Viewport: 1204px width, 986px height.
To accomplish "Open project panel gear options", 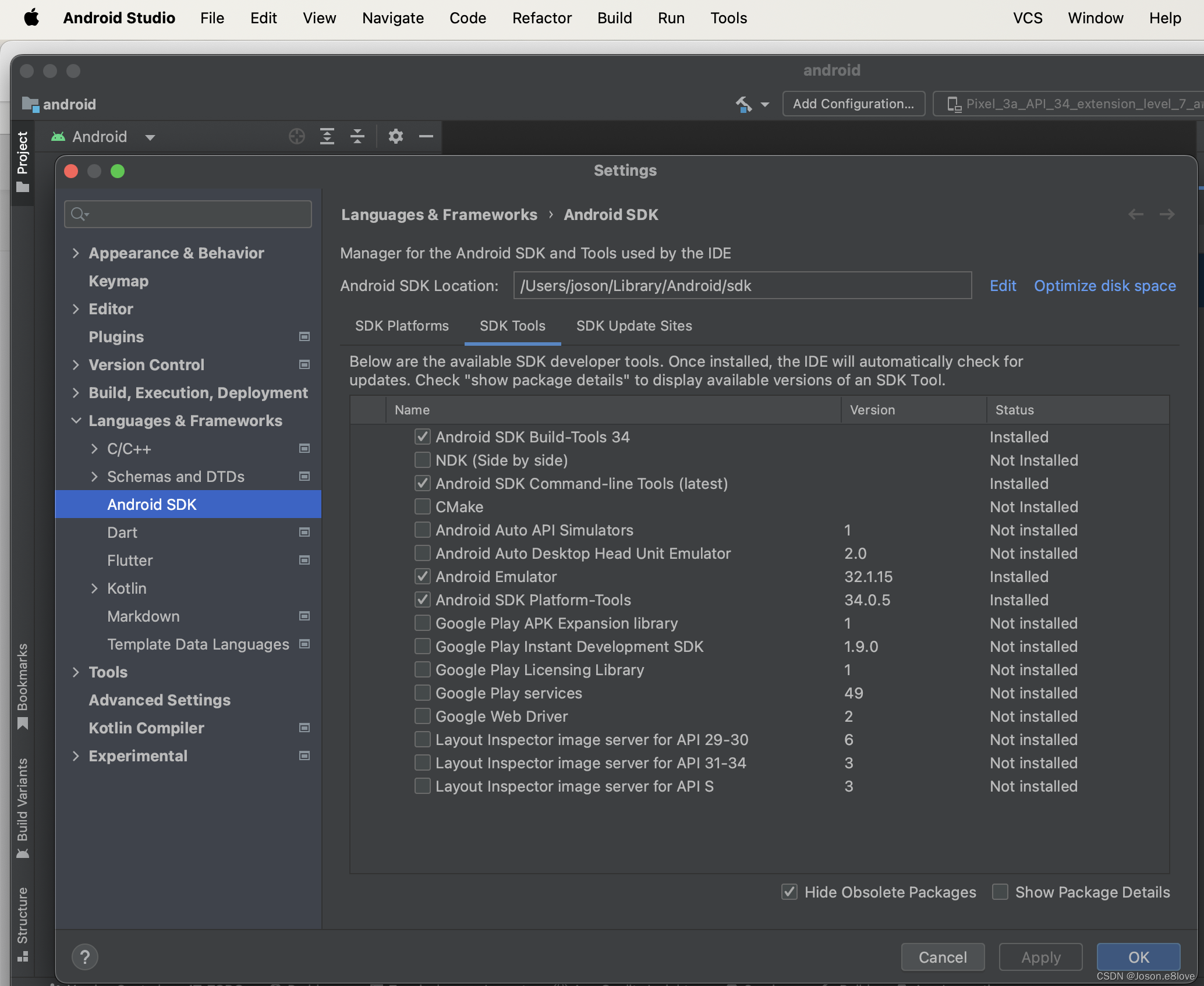I will [x=396, y=137].
